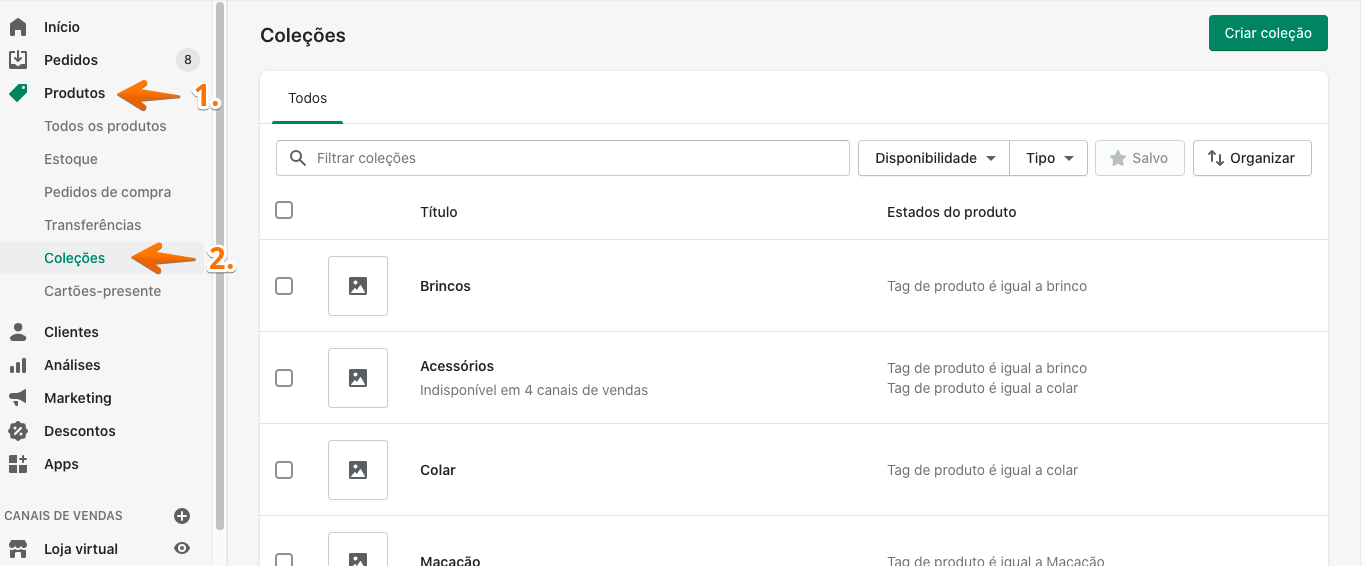This screenshot has width=1364, height=566.
Task: Click the Início home icon
Action: click(18, 27)
